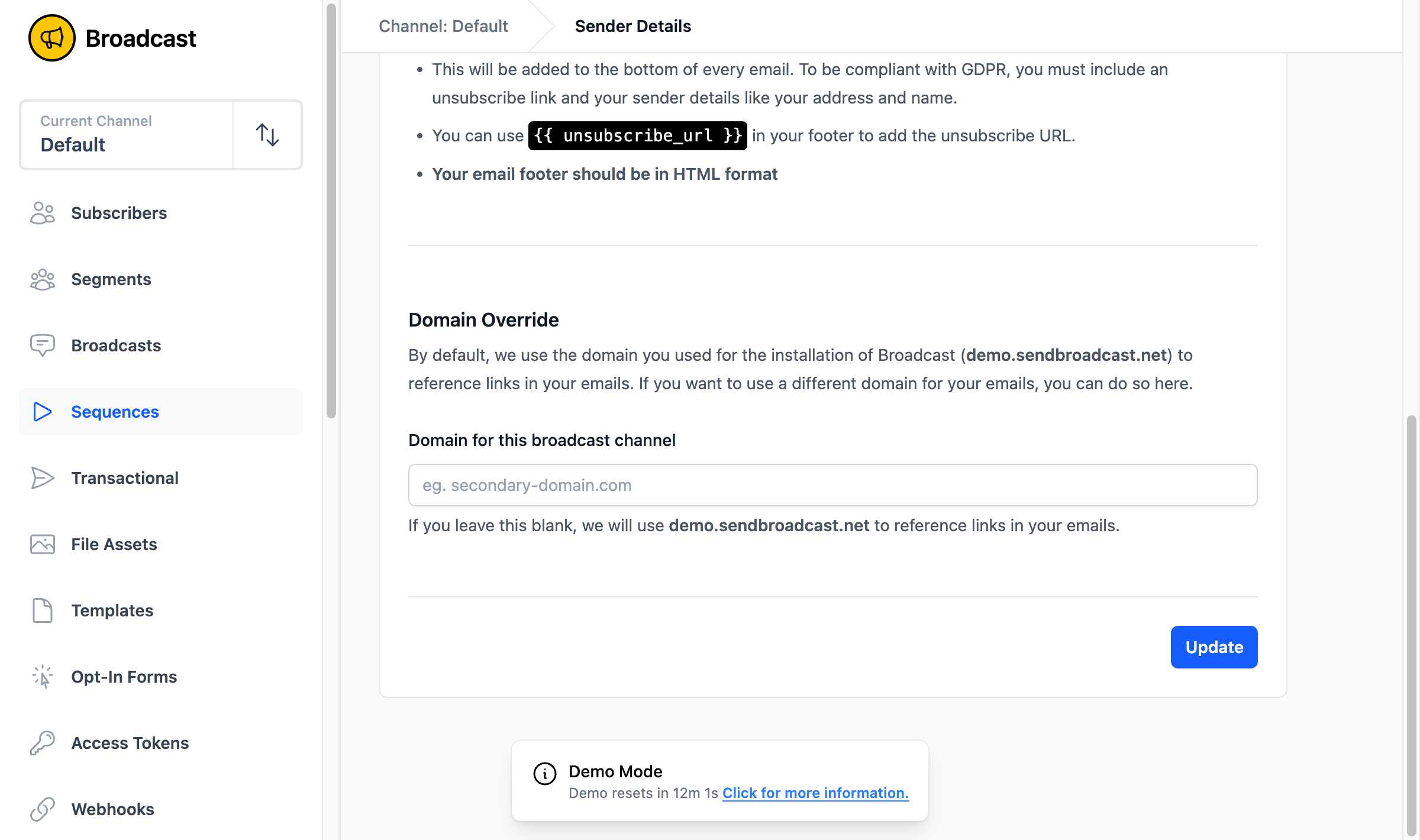Click the Sequences play triangle icon
The height and width of the screenshot is (840, 1420).
[x=43, y=412]
